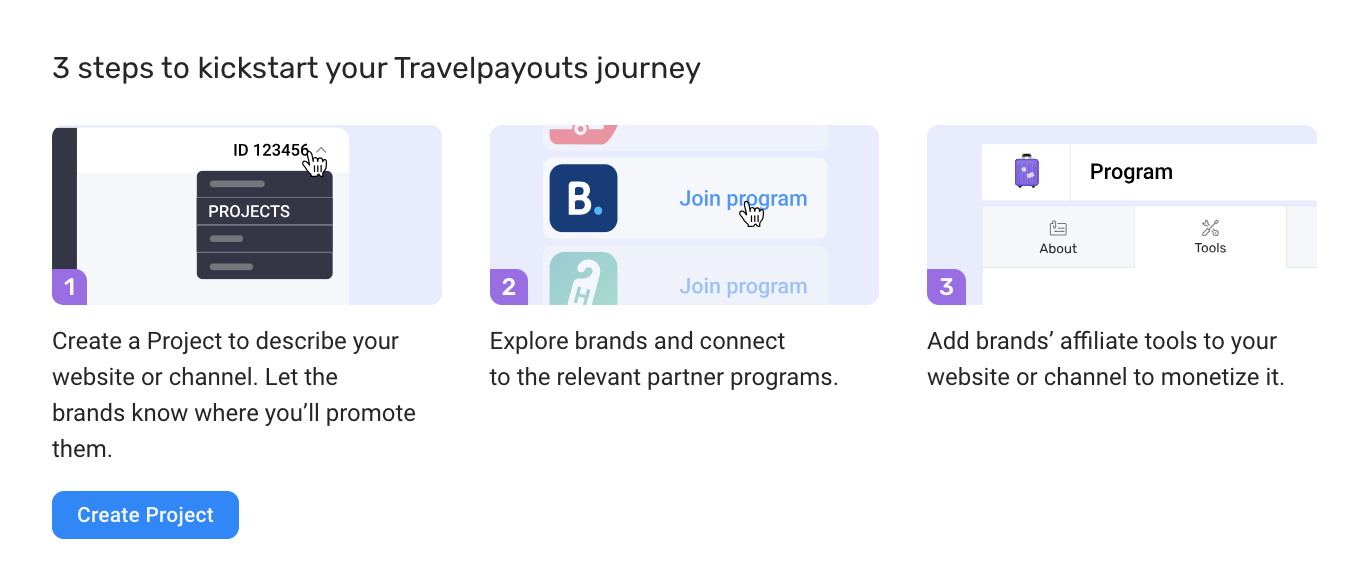Click the last placeholder item in dropdown
The width and height of the screenshot is (1360, 566).
231,267
